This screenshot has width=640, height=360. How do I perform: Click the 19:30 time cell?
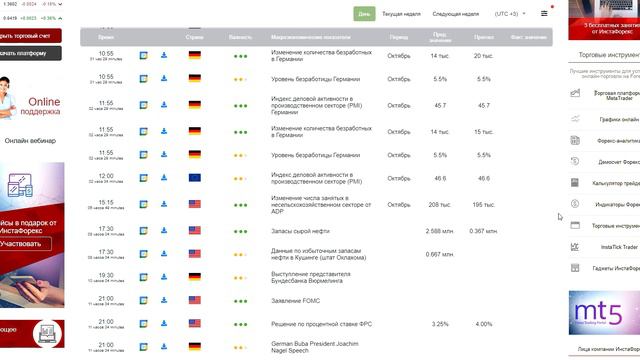coord(106,278)
